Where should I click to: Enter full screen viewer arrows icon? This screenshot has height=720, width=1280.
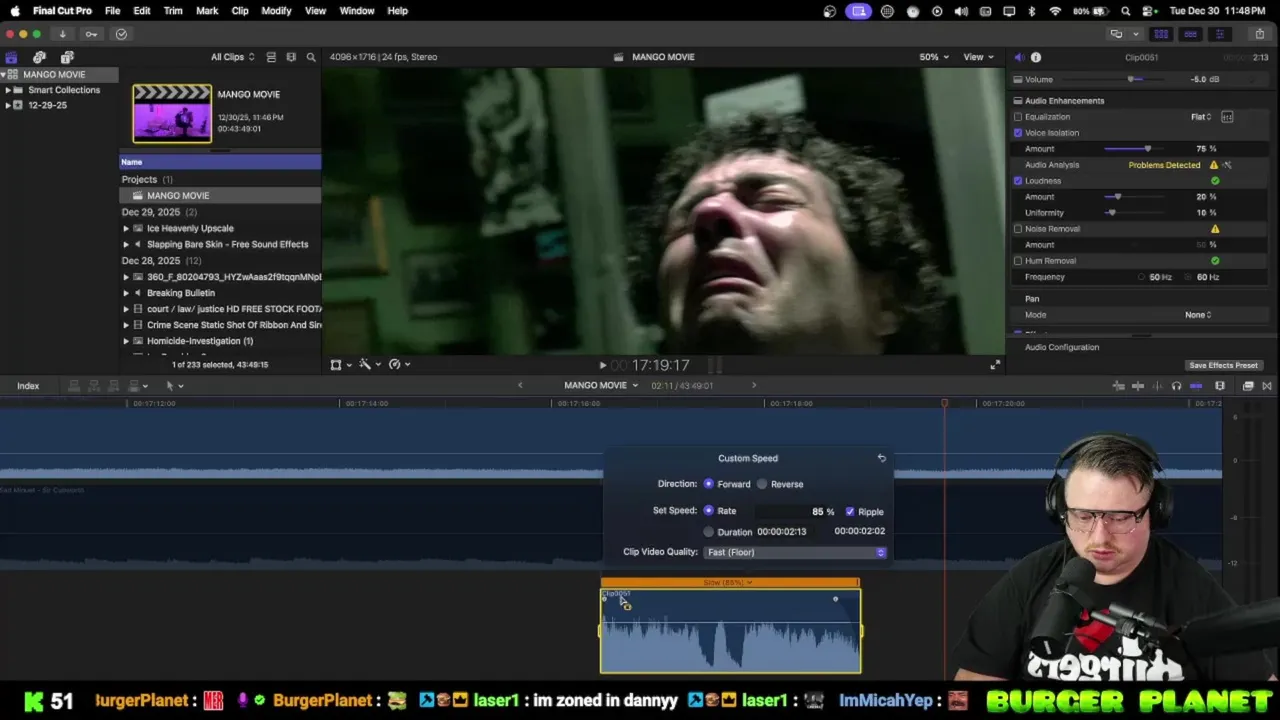click(995, 365)
